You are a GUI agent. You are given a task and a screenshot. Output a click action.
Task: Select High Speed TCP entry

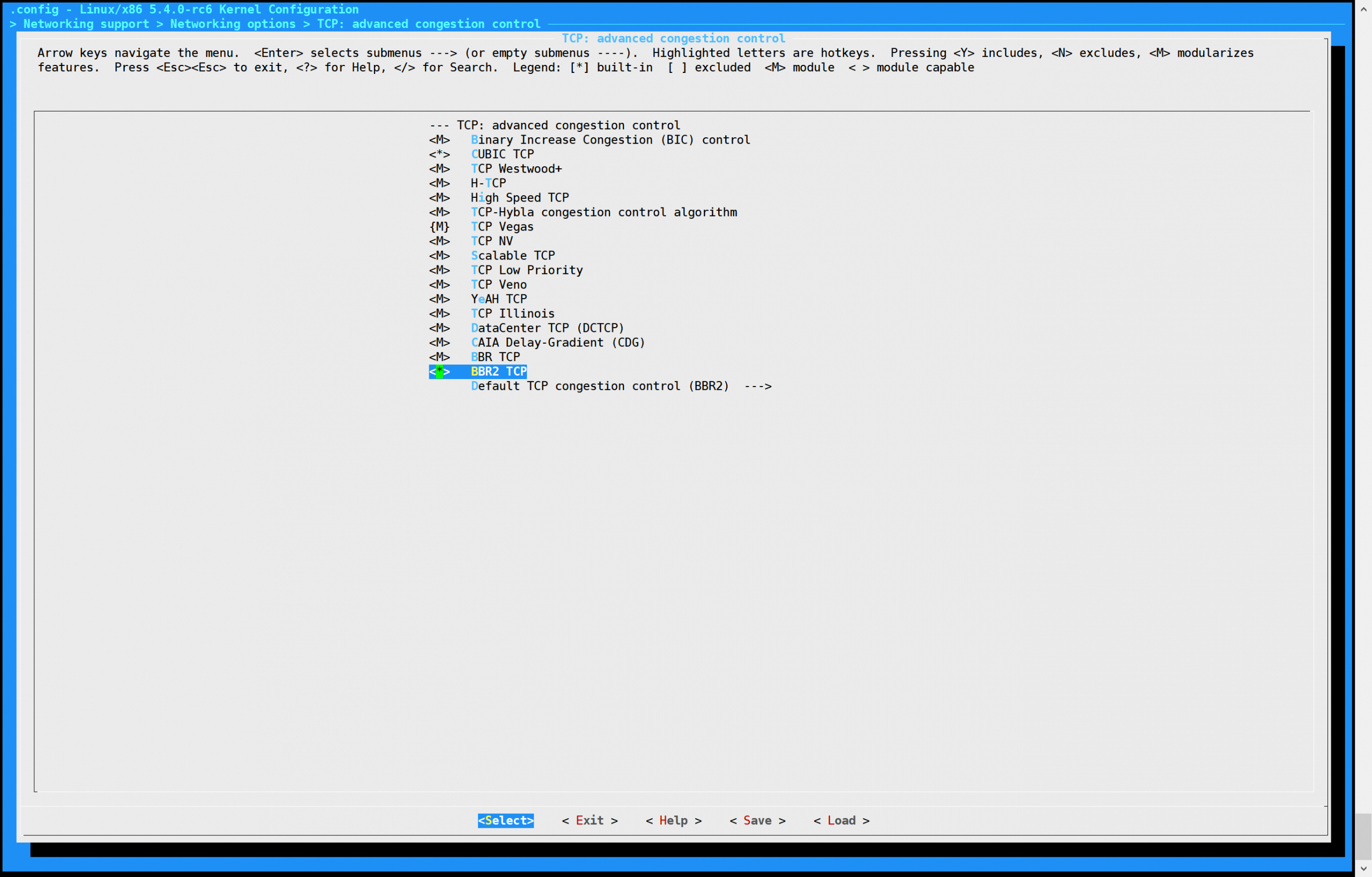[x=519, y=198]
